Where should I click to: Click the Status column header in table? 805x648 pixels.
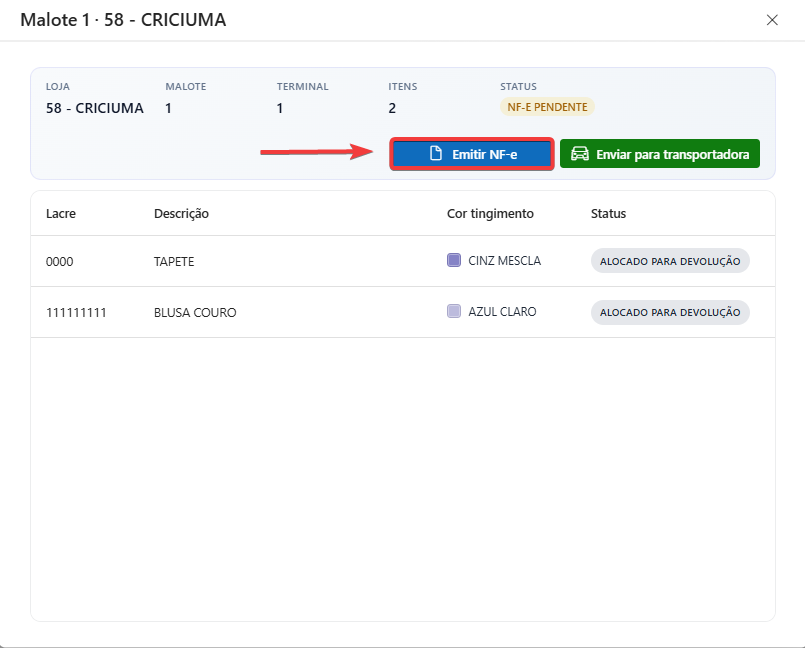tap(608, 214)
